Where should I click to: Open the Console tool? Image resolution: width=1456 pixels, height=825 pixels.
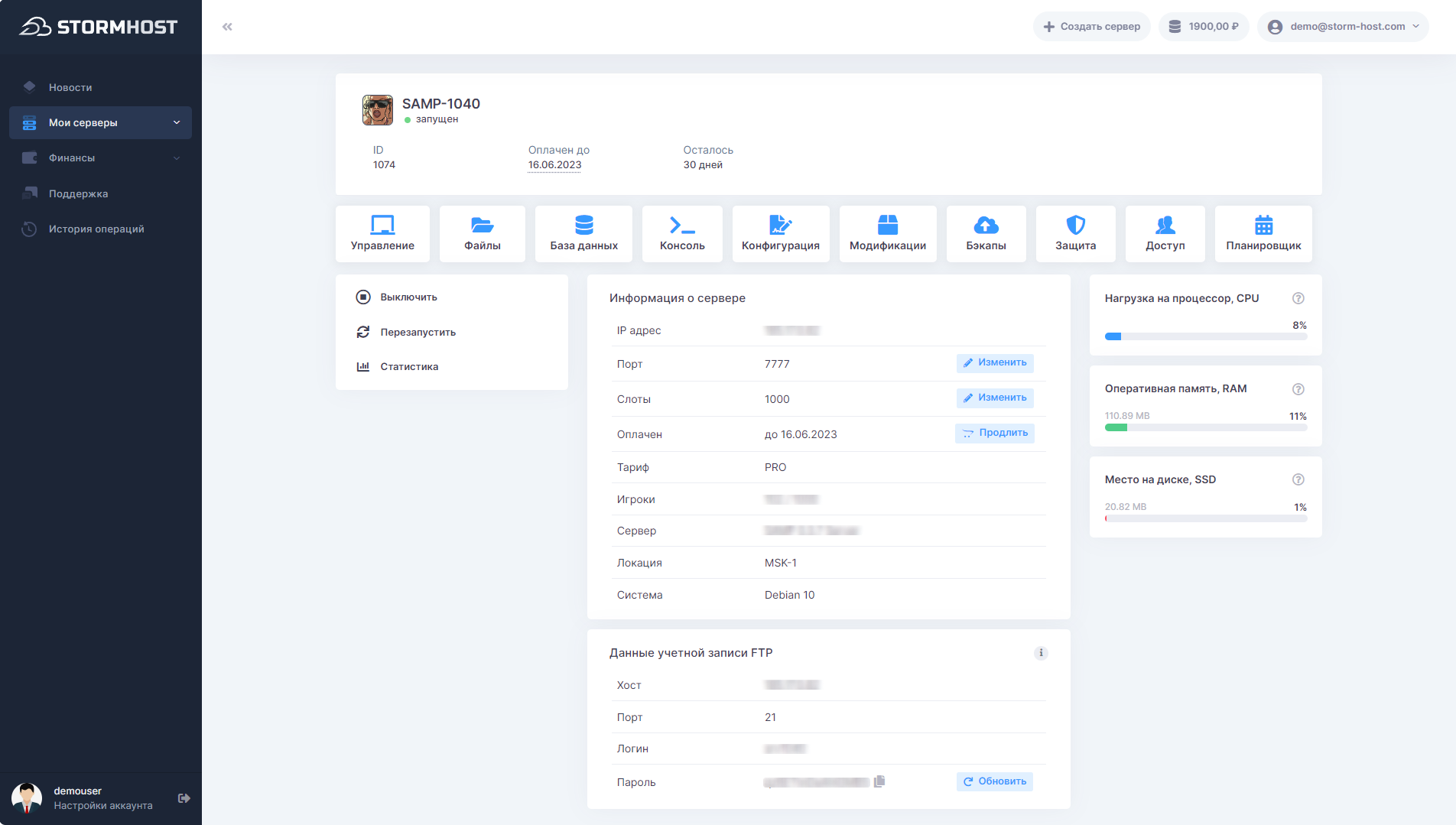[682, 234]
